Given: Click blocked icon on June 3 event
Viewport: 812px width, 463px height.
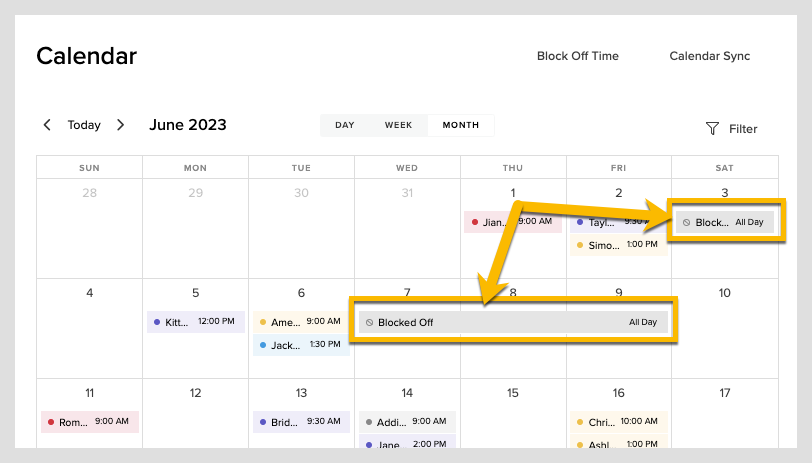Looking at the screenshot, I should (x=686, y=222).
